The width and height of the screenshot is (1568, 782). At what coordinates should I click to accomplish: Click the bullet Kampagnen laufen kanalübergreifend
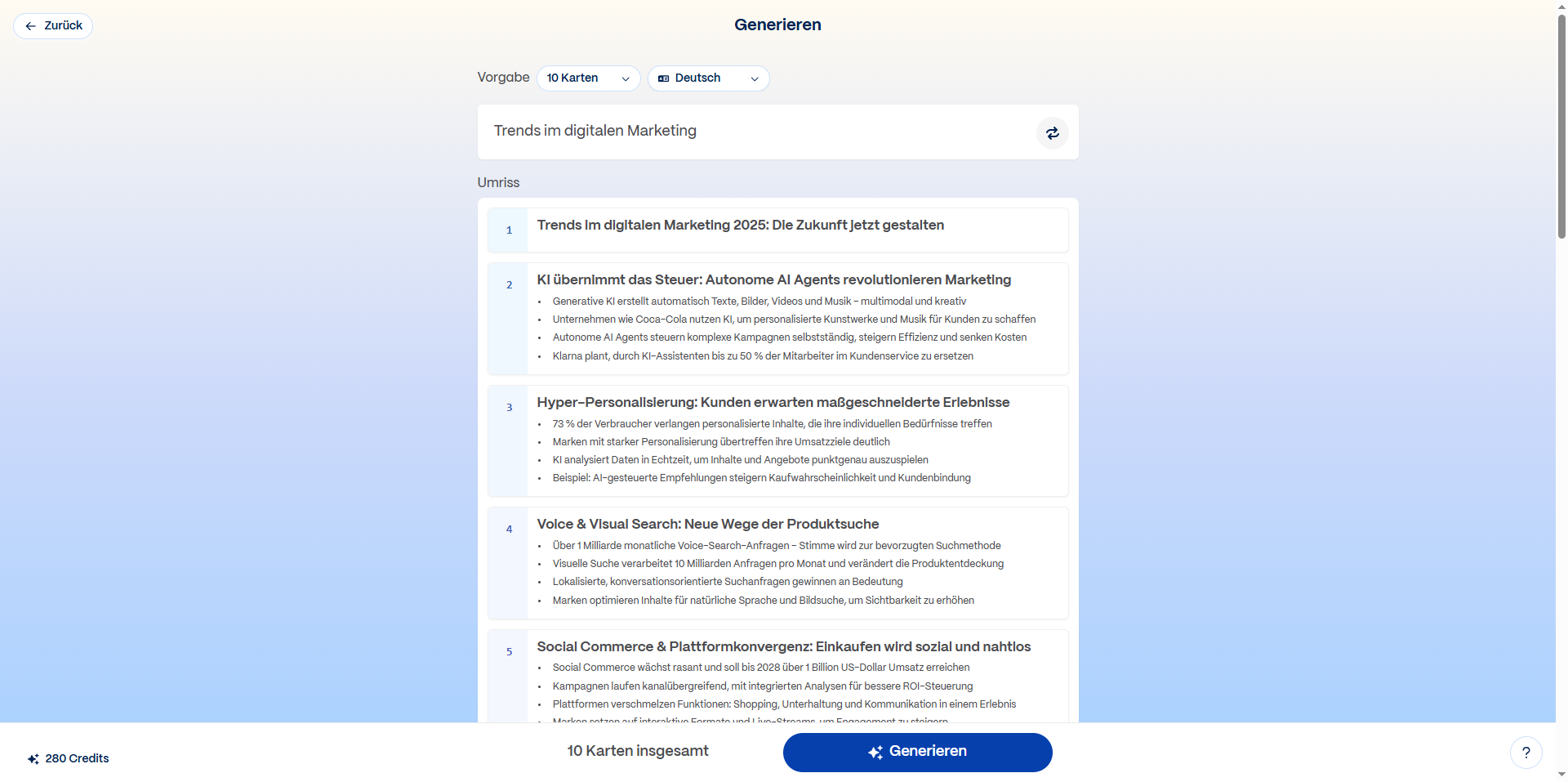point(763,686)
